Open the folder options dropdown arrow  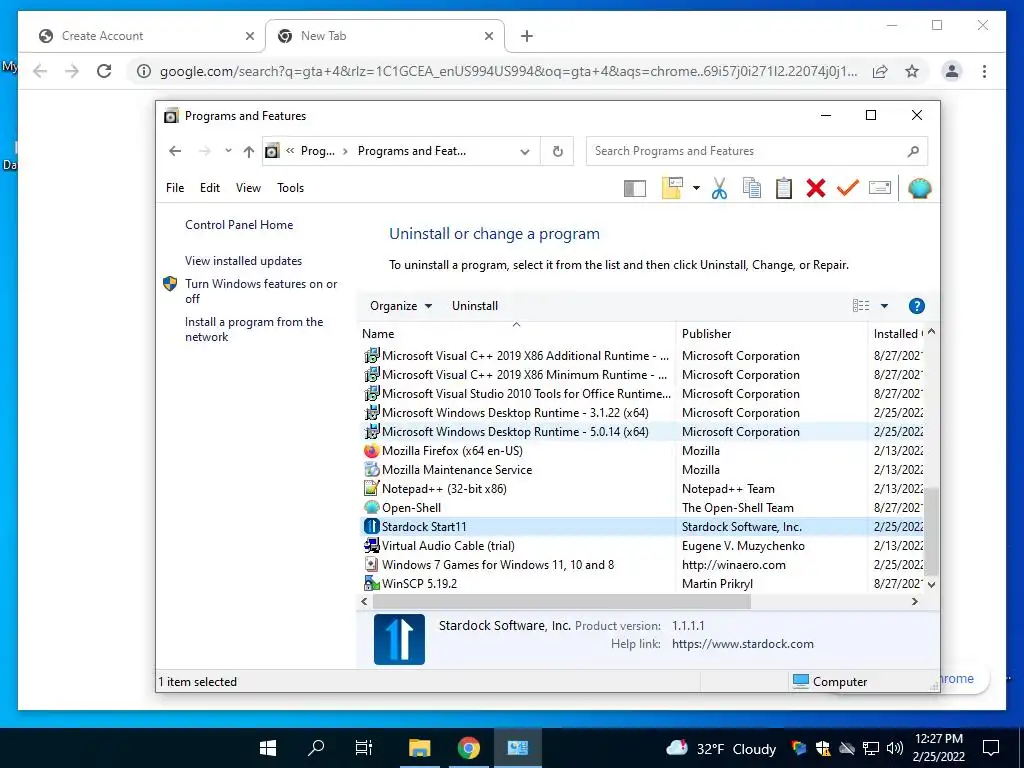(696, 189)
